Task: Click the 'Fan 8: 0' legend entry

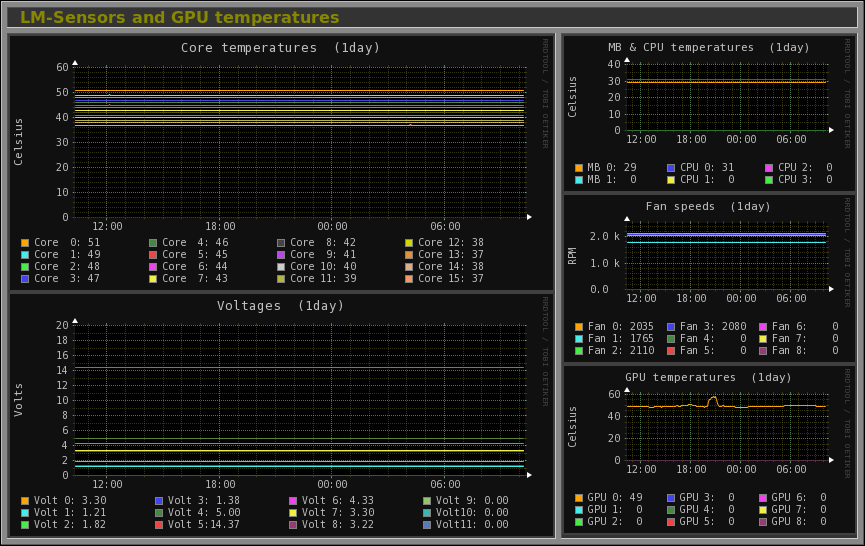Action: click(799, 351)
